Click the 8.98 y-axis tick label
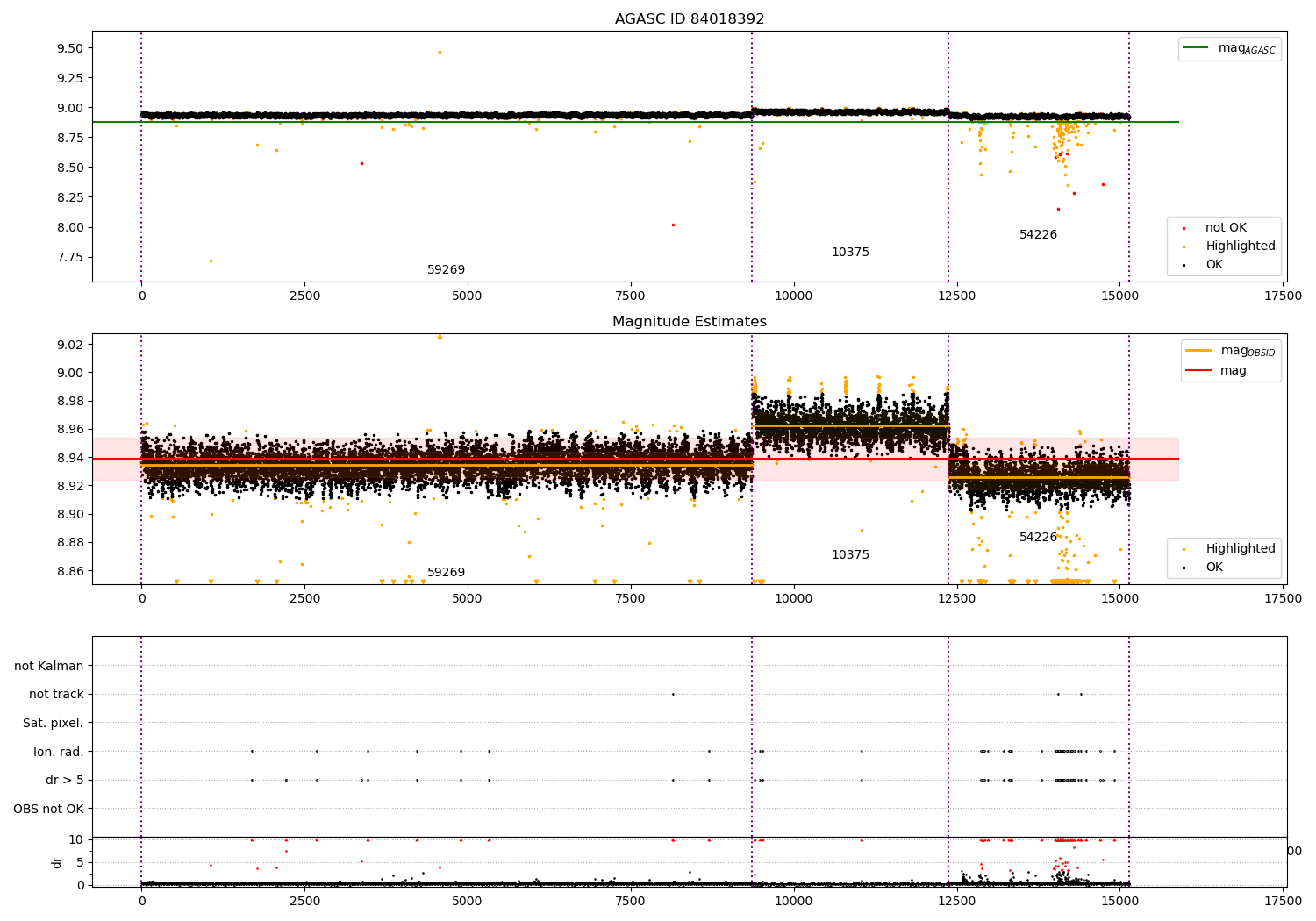Image resolution: width=1316 pixels, height=921 pixels. (x=70, y=402)
